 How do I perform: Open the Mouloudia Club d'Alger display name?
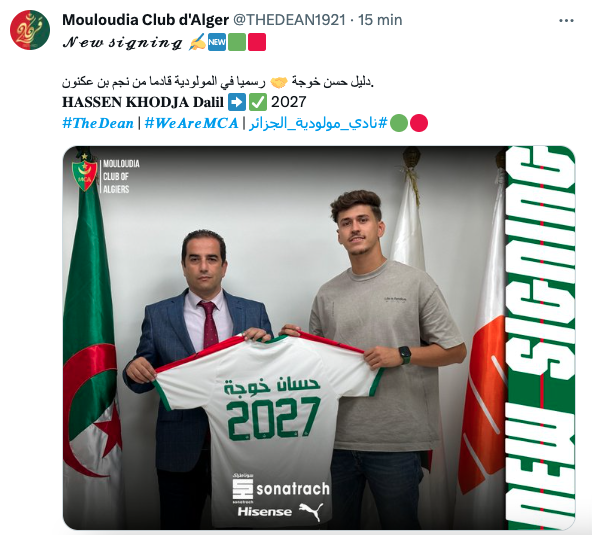click(145, 20)
